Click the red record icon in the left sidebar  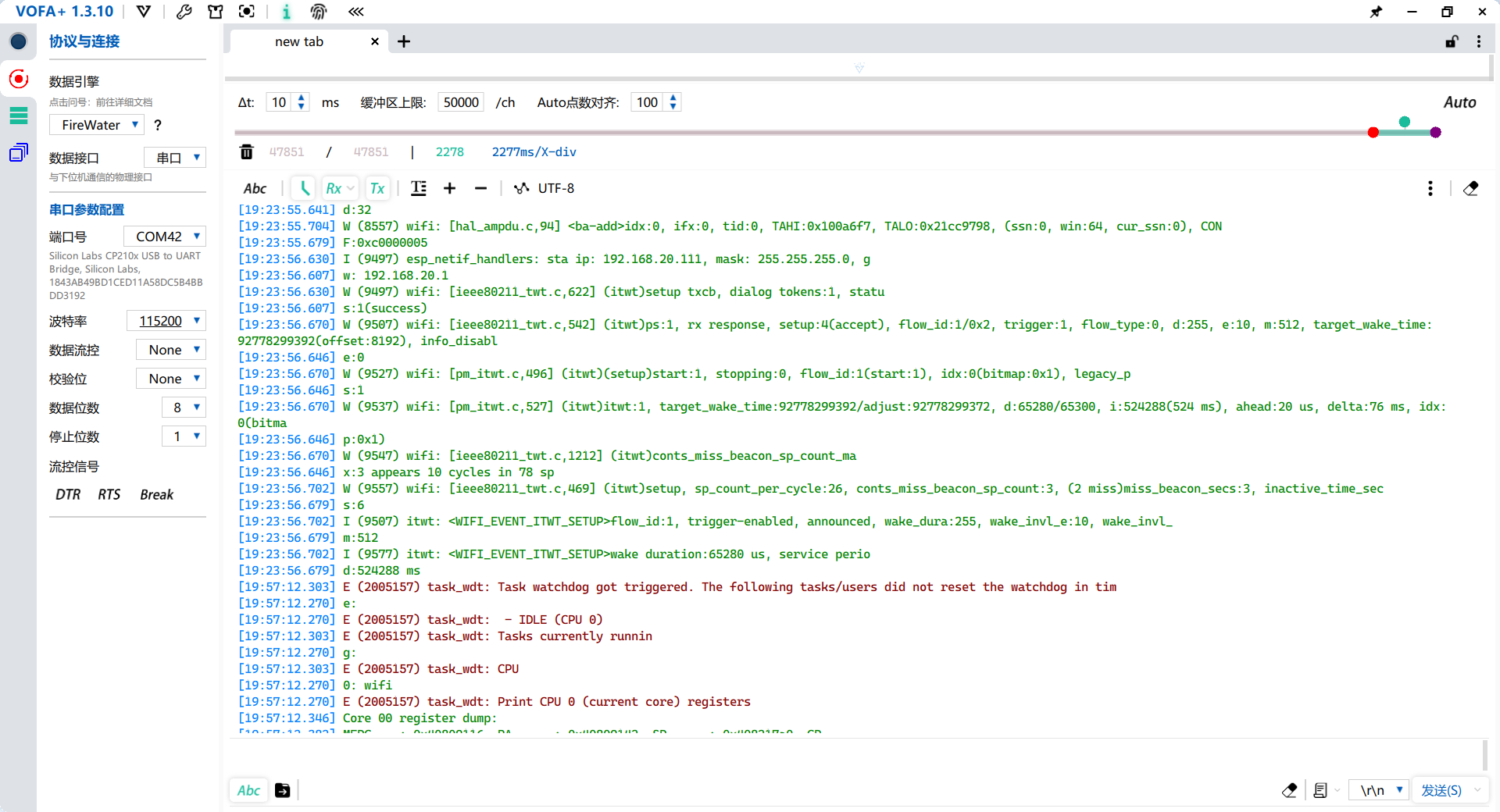coord(18,79)
